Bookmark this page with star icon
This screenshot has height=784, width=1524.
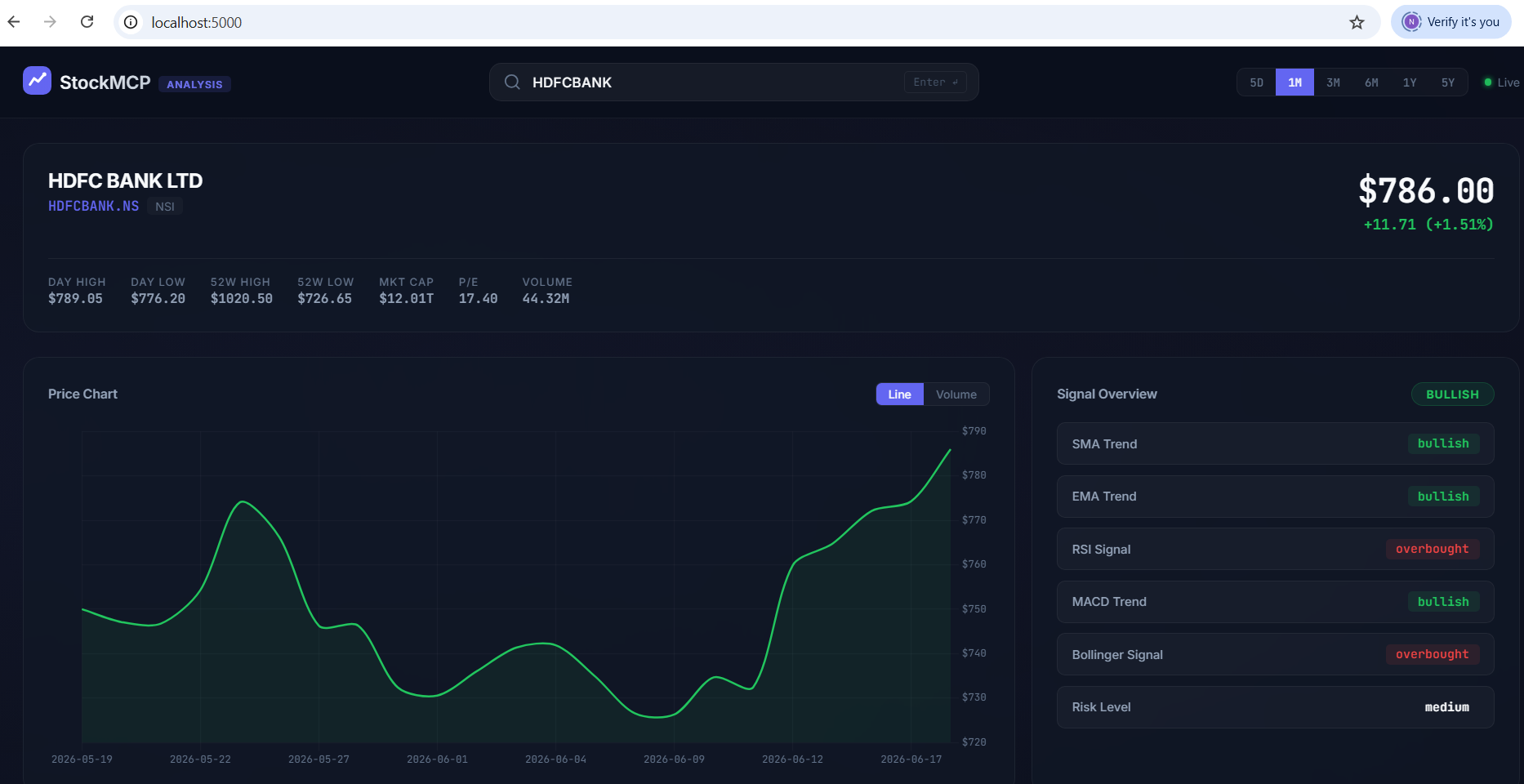coord(1357,22)
